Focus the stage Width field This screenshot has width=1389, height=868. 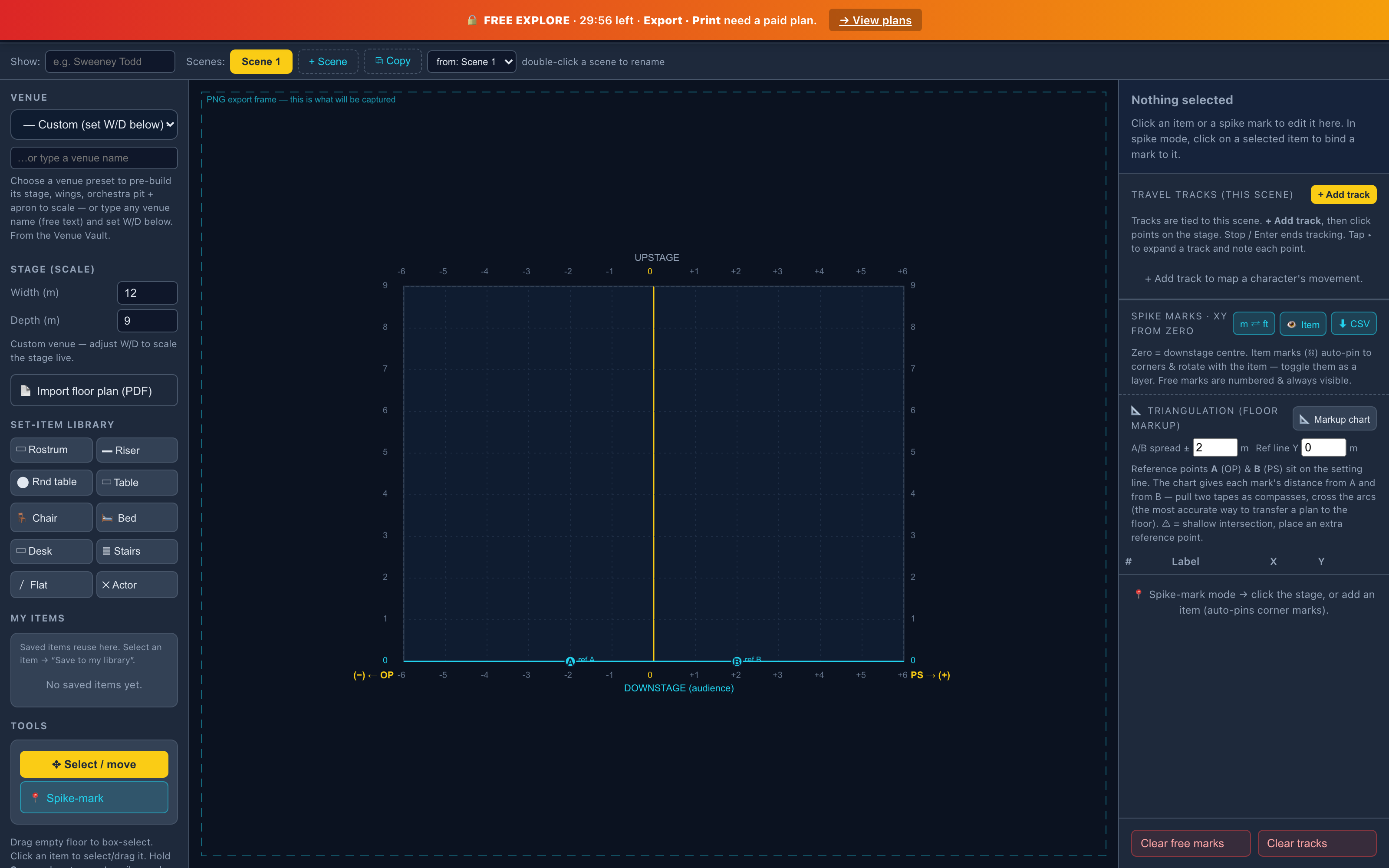148,293
